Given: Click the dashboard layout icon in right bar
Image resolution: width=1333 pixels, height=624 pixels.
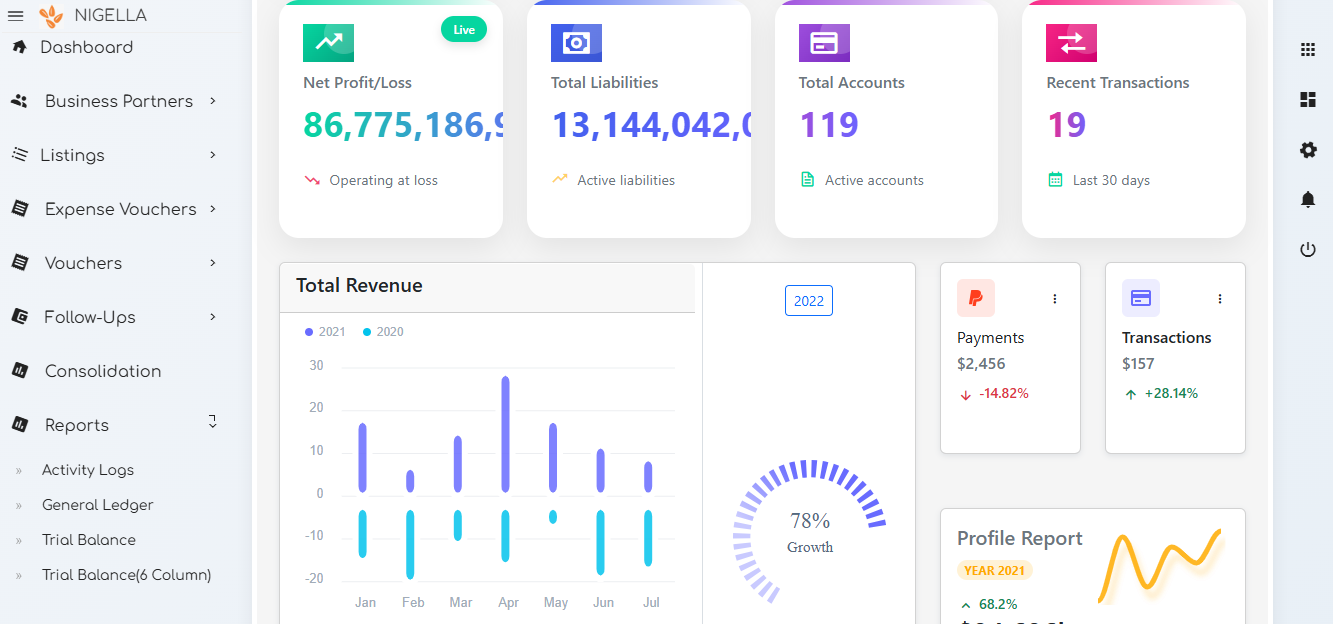Looking at the screenshot, I should 1307,99.
